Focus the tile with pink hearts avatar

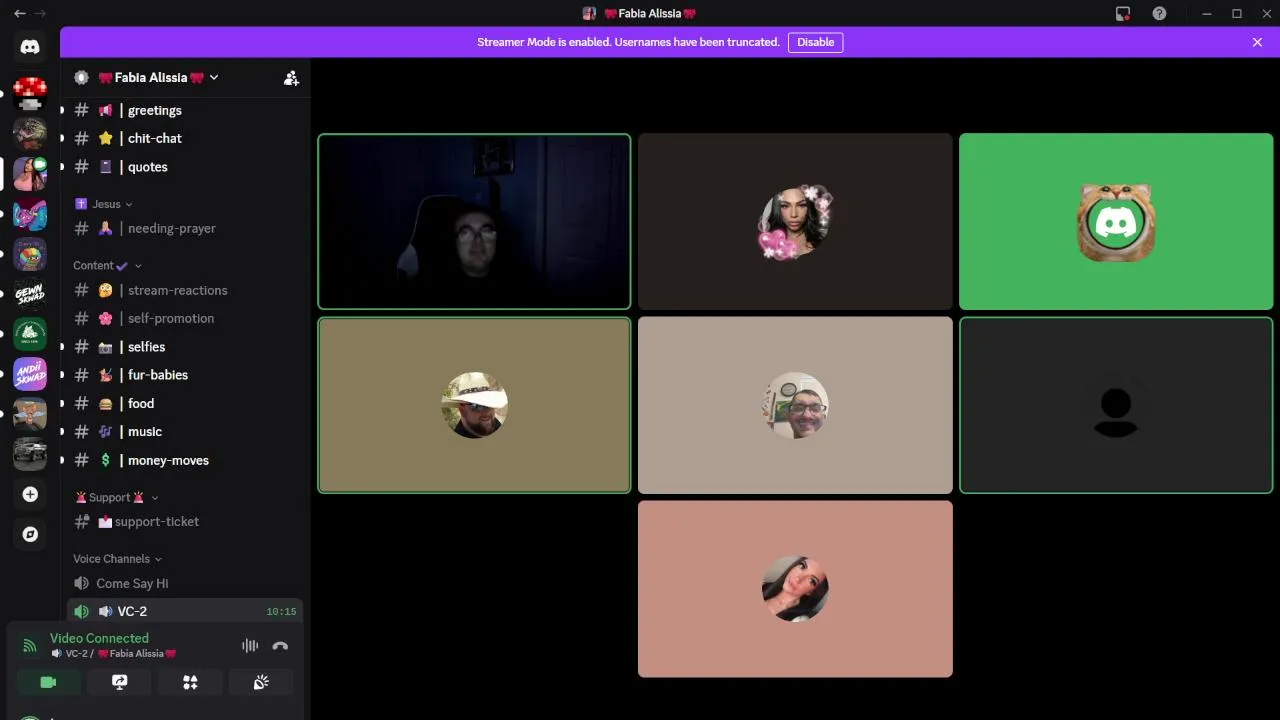pyautogui.click(x=795, y=221)
